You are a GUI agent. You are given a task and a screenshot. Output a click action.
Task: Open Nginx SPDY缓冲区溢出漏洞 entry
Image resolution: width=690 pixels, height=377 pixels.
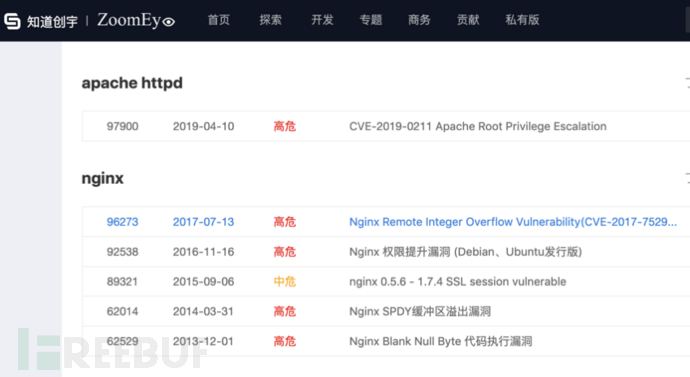(x=420, y=311)
